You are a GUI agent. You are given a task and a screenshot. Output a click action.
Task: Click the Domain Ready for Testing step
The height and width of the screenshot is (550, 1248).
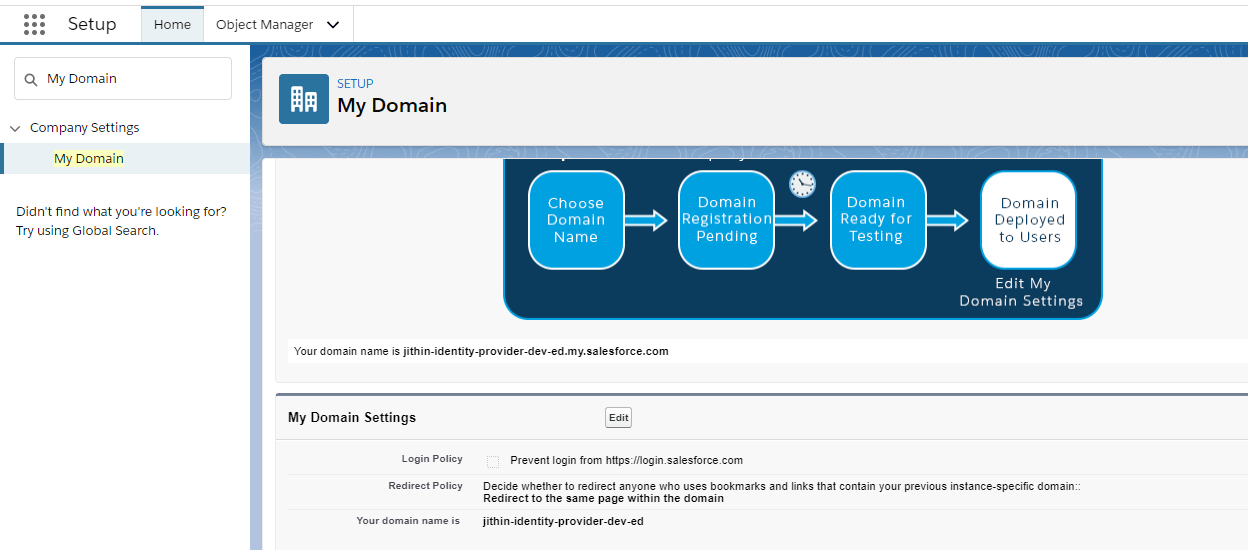coord(876,220)
